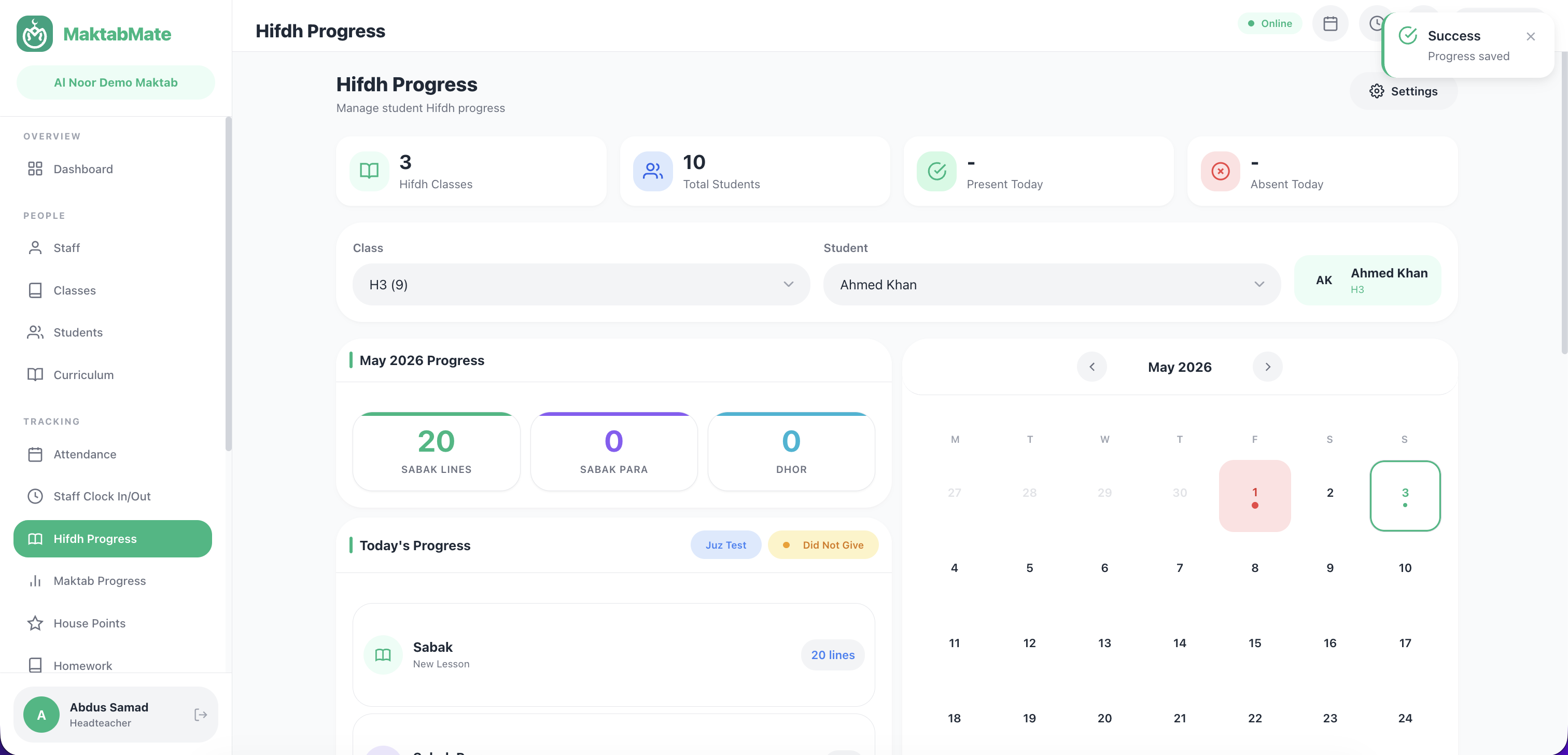The width and height of the screenshot is (1568, 755).
Task: Open the Student dropdown showing Ahmed Khan
Action: click(1052, 284)
